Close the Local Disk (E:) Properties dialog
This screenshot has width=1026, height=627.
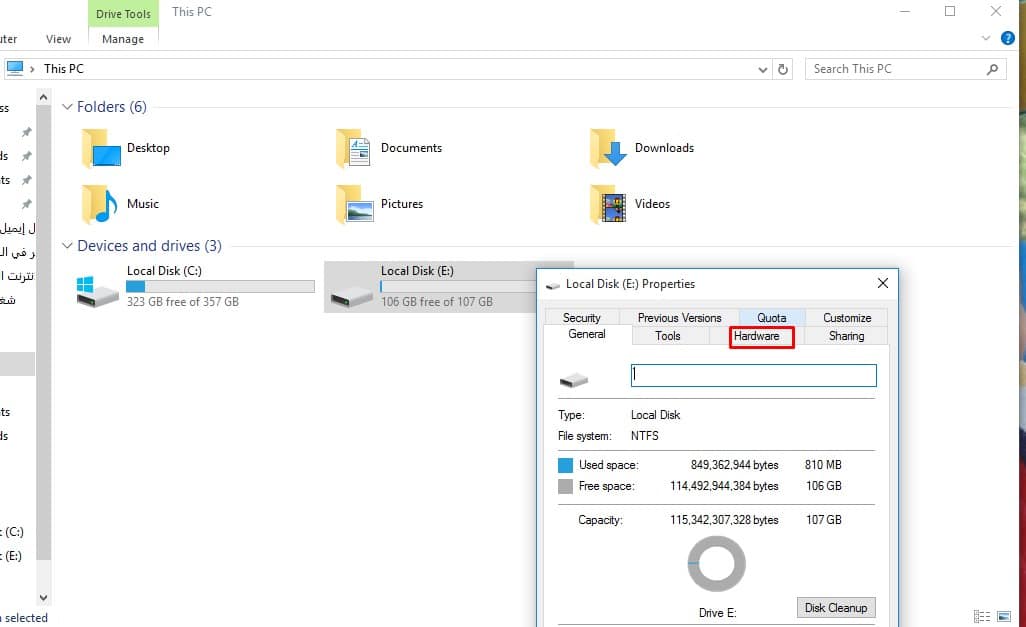[x=882, y=284]
